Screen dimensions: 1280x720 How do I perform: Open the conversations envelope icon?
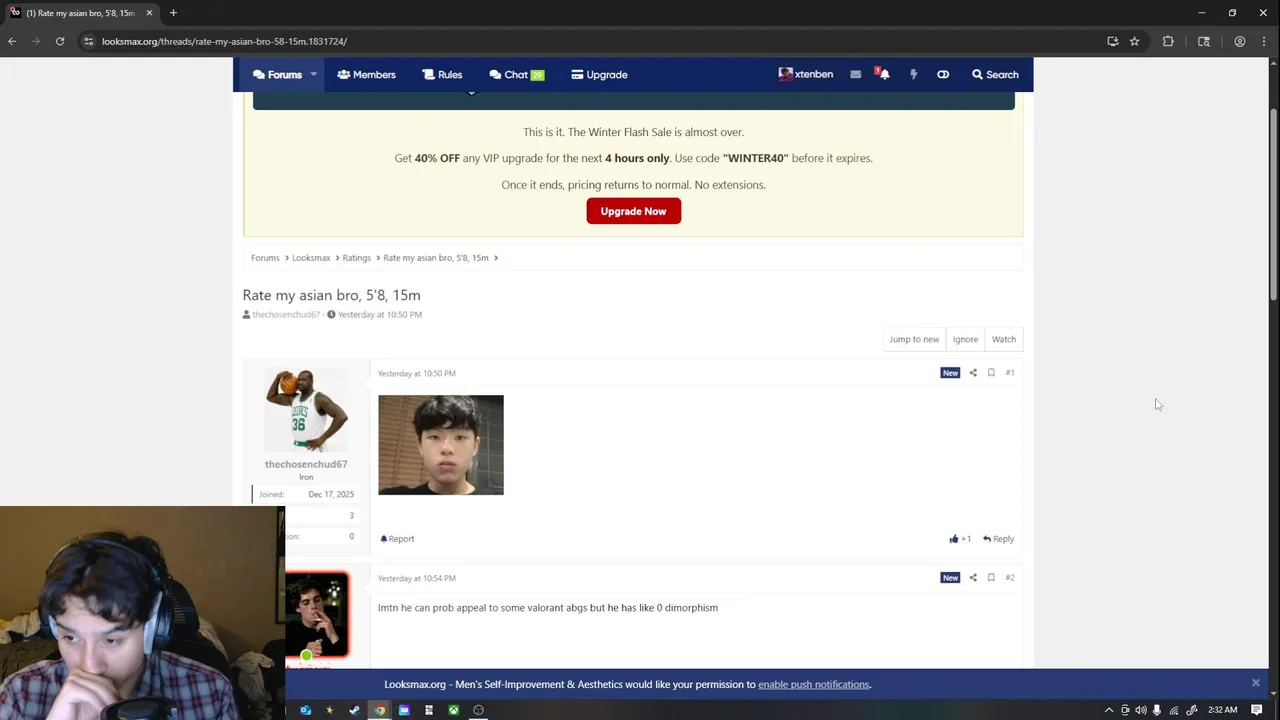click(855, 74)
